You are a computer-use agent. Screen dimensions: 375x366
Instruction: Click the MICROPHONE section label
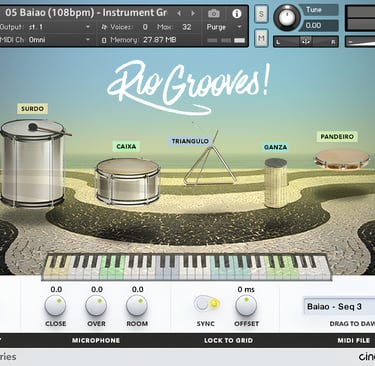pos(96,340)
